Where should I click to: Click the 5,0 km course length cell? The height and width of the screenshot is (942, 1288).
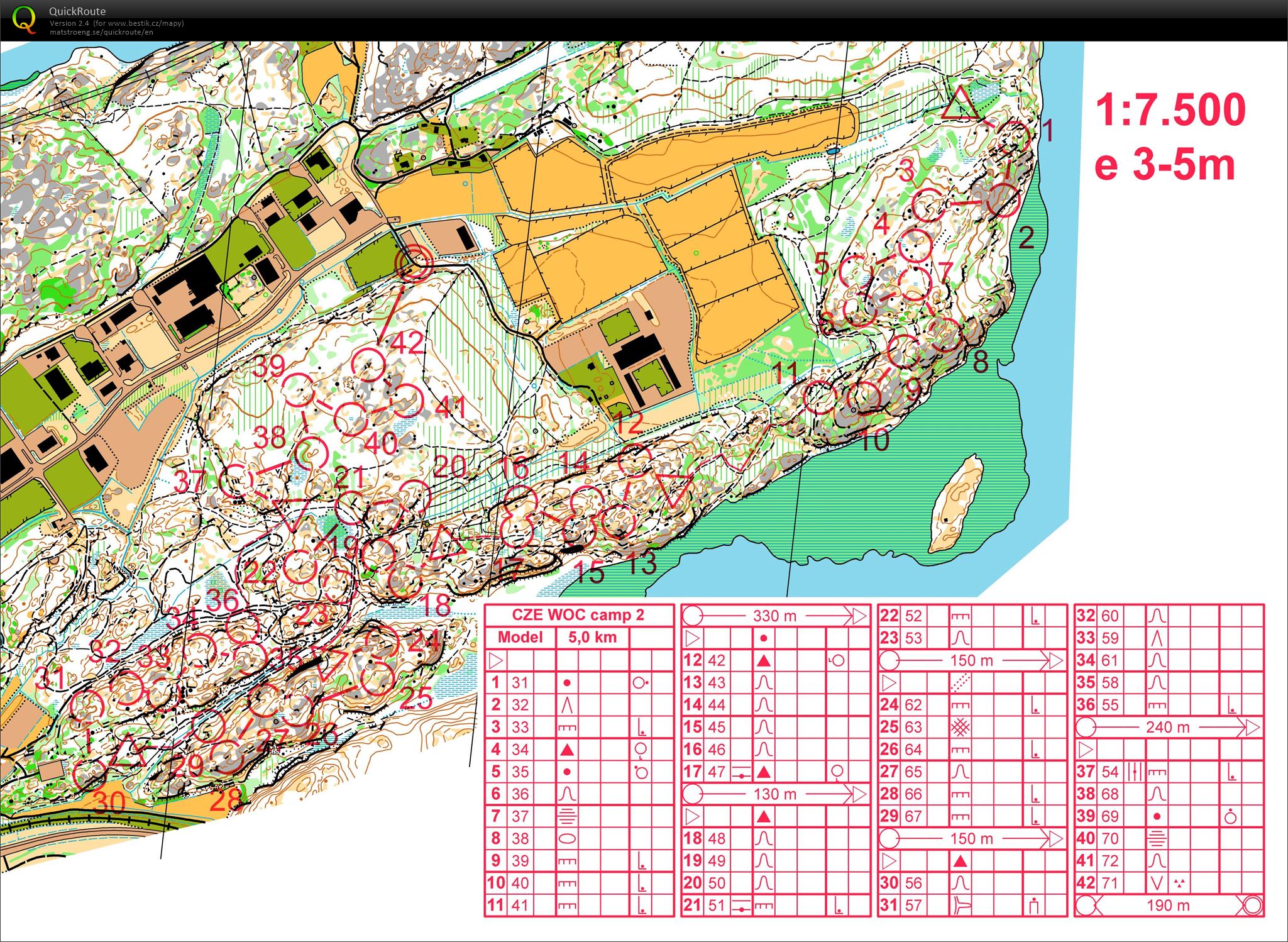tap(592, 637)
